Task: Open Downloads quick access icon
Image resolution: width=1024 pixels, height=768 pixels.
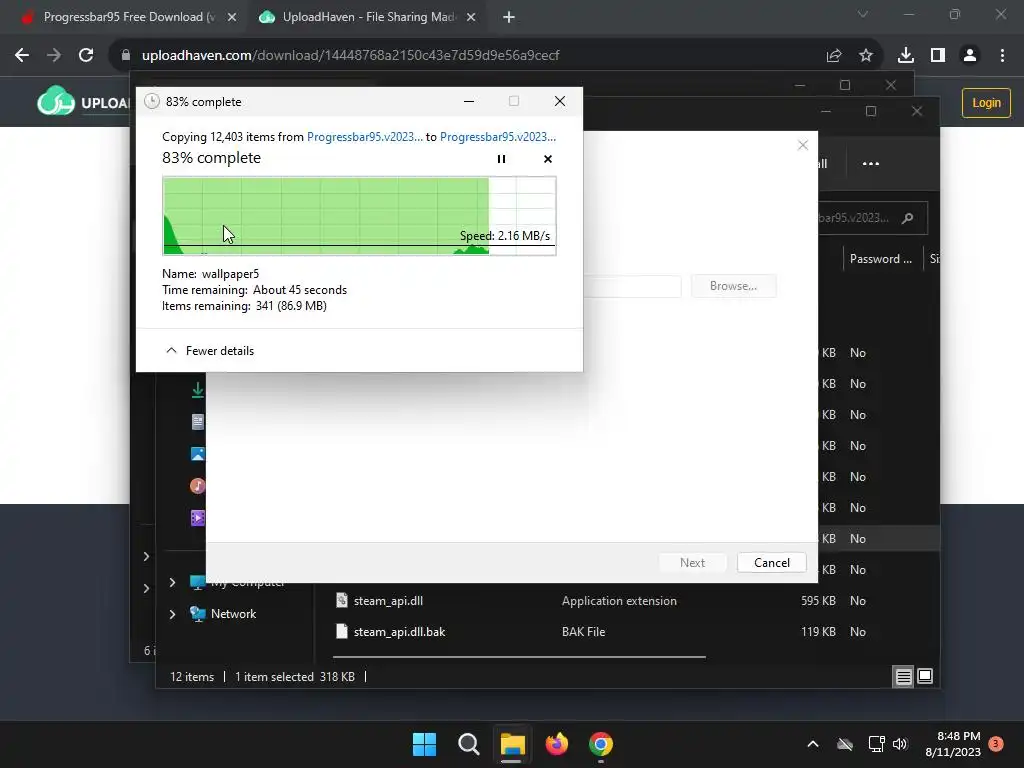Action: click(197, 390)
